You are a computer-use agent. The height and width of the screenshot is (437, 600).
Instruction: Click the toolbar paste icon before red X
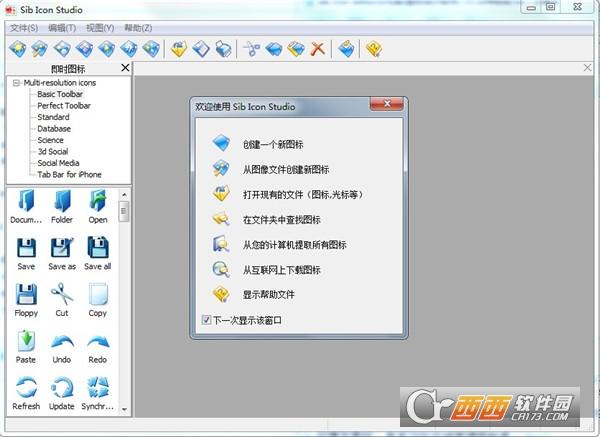coord(296,49)
